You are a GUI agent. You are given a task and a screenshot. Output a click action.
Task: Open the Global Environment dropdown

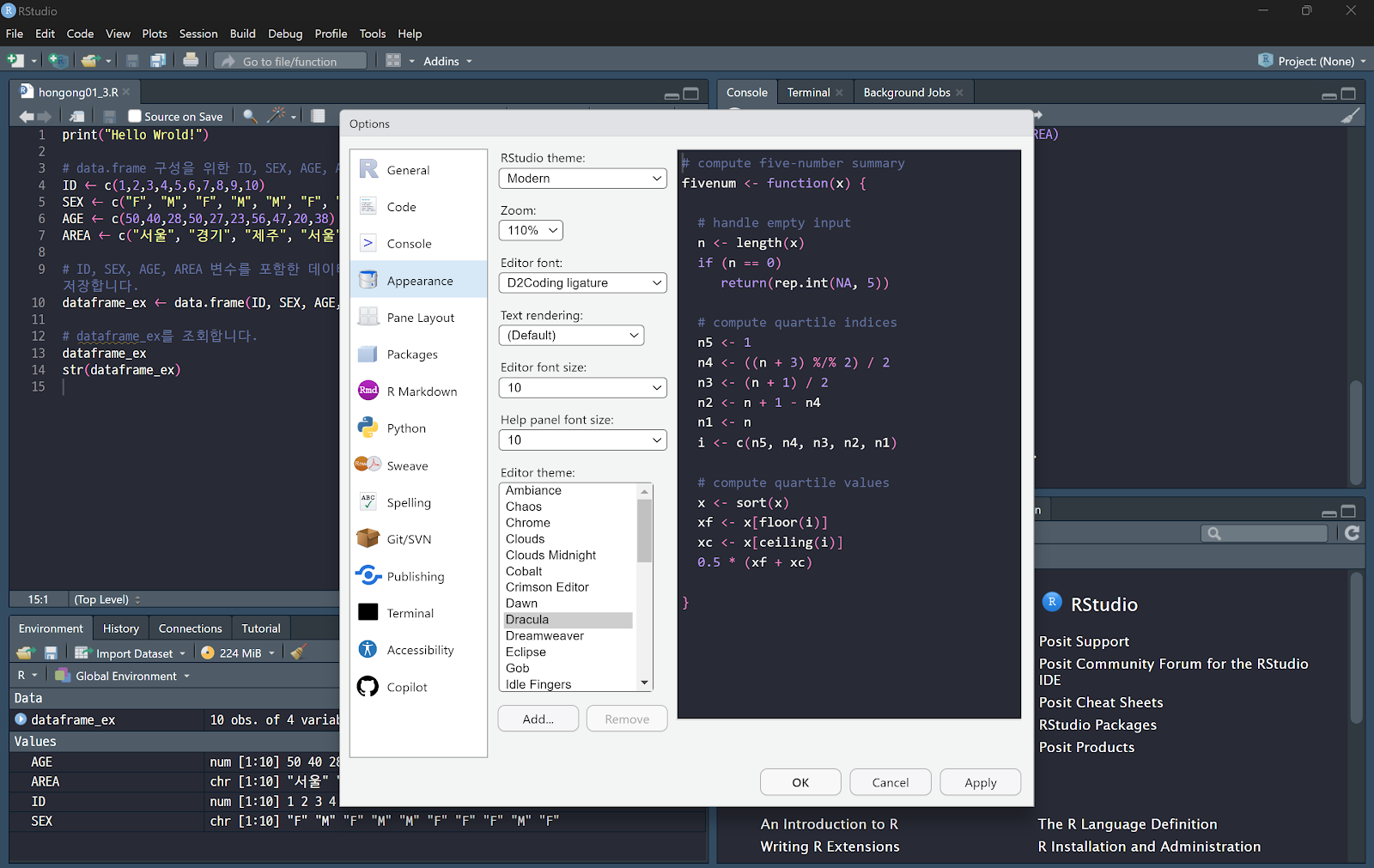123,676
